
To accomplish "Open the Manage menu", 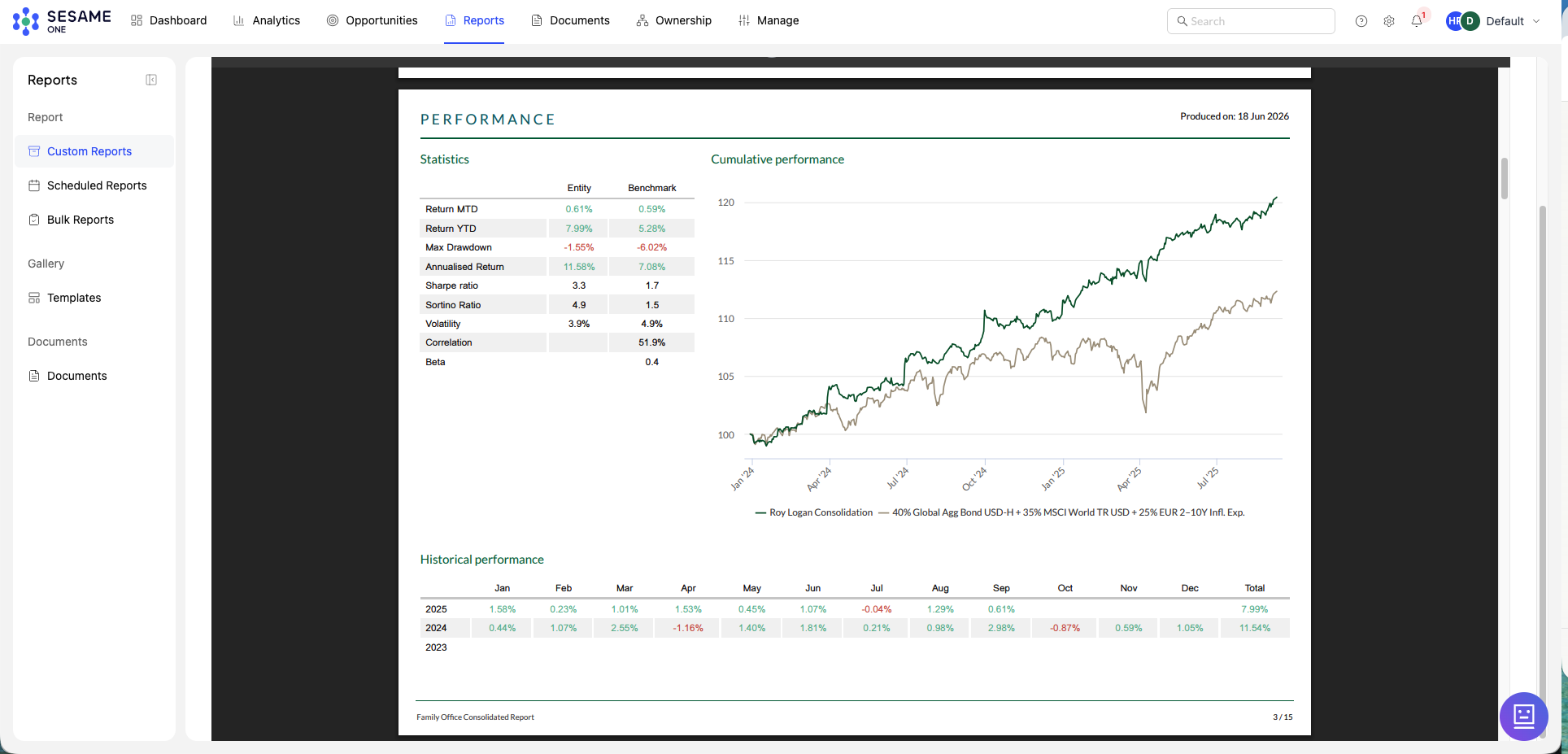I will (x=769, y=20).
